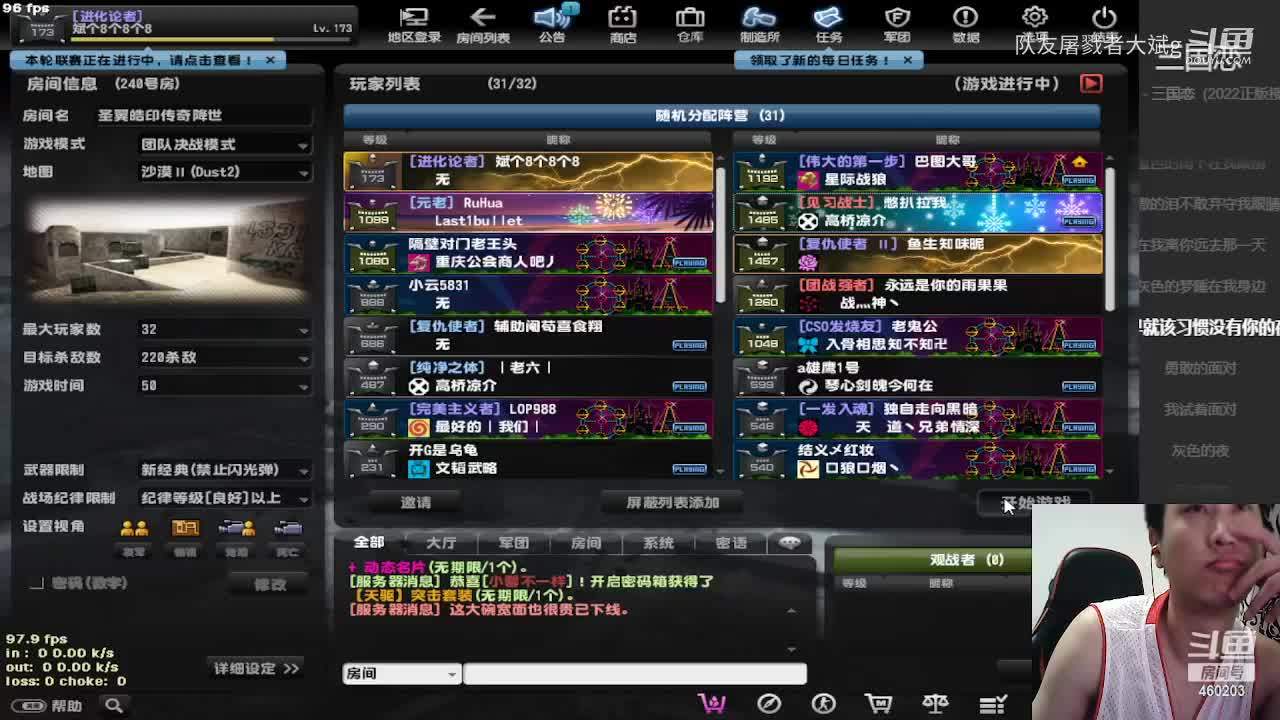Click the balance scales icon at bottom
The height and width of the screenshot is (720, 1280).
pos(935,704)
